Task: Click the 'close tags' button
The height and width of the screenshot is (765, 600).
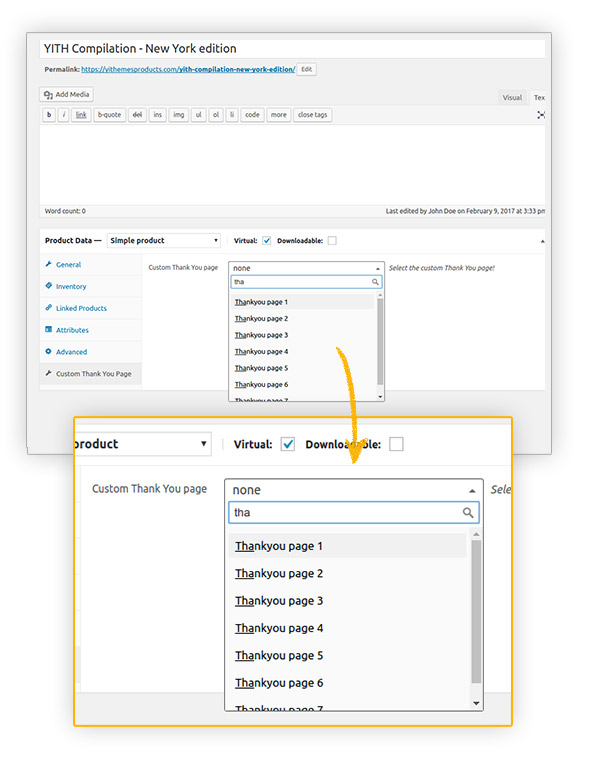Action: pyautogui.click(x=313, y=115)
